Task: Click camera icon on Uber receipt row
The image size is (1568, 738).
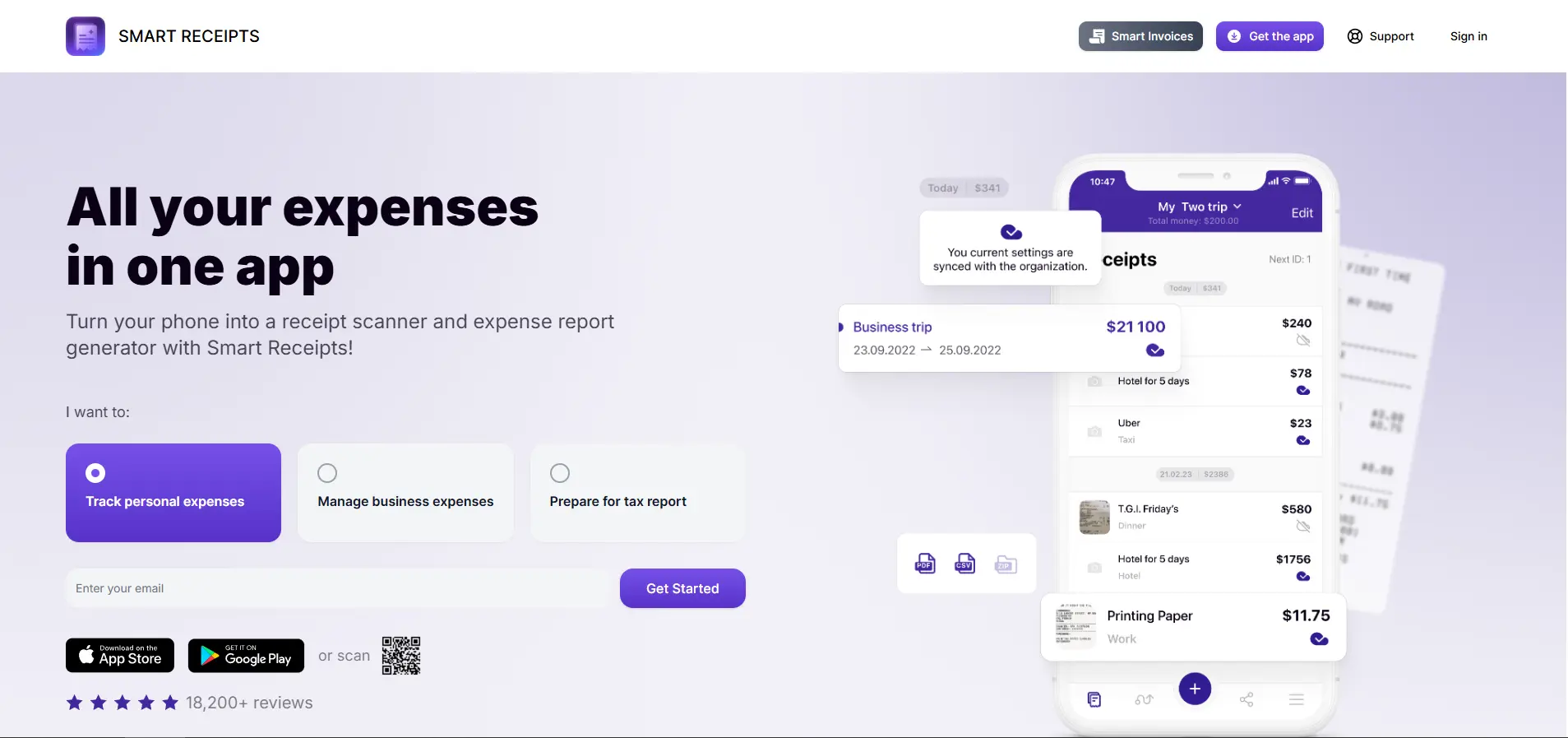Action: coord(1094,432)
